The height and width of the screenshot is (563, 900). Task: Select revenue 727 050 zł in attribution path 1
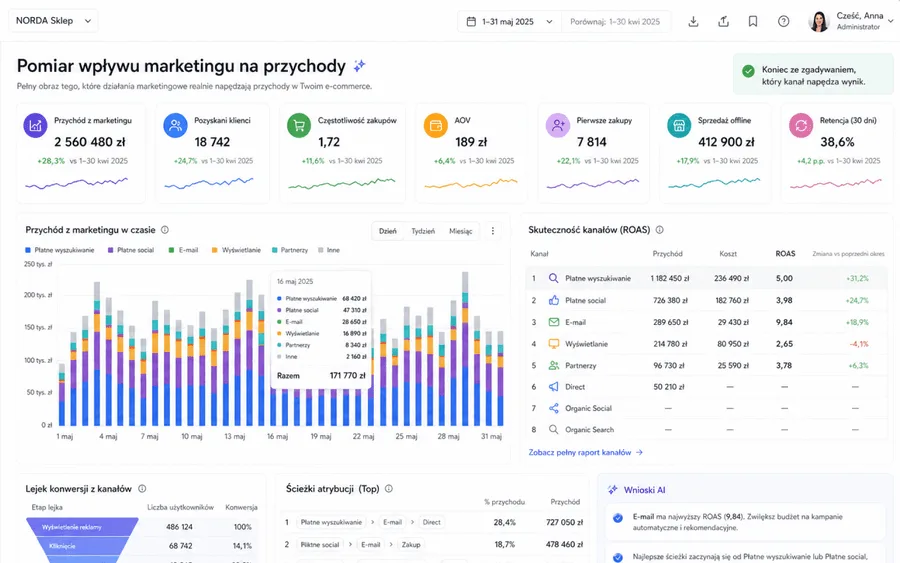[564, 522]
